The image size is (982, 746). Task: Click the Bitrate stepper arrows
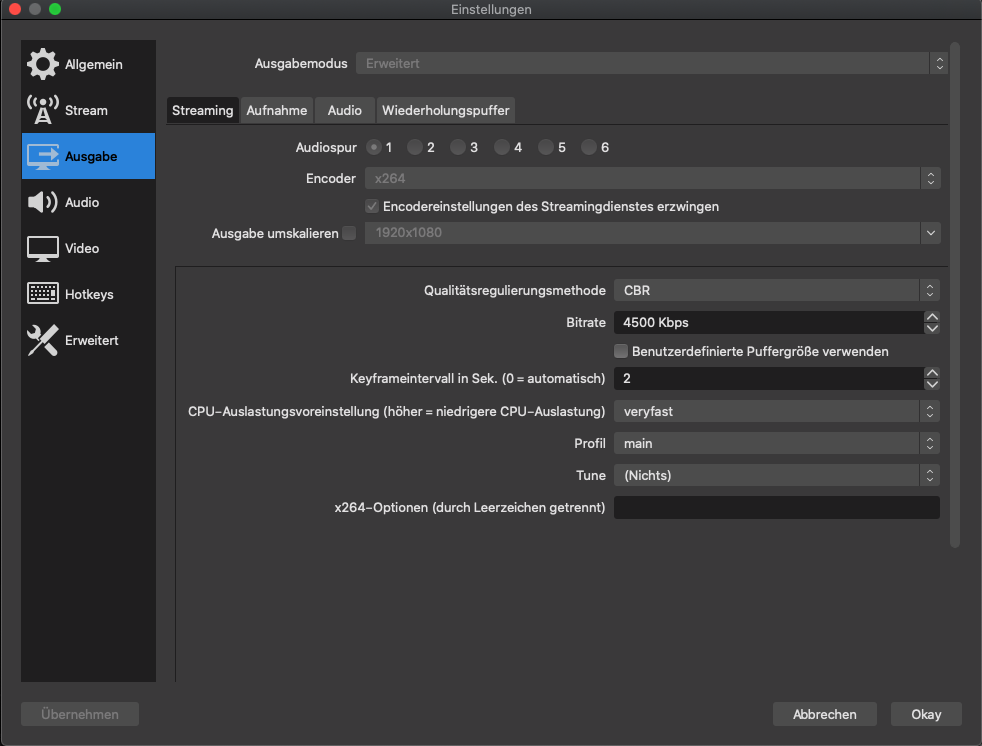(932, 322)
